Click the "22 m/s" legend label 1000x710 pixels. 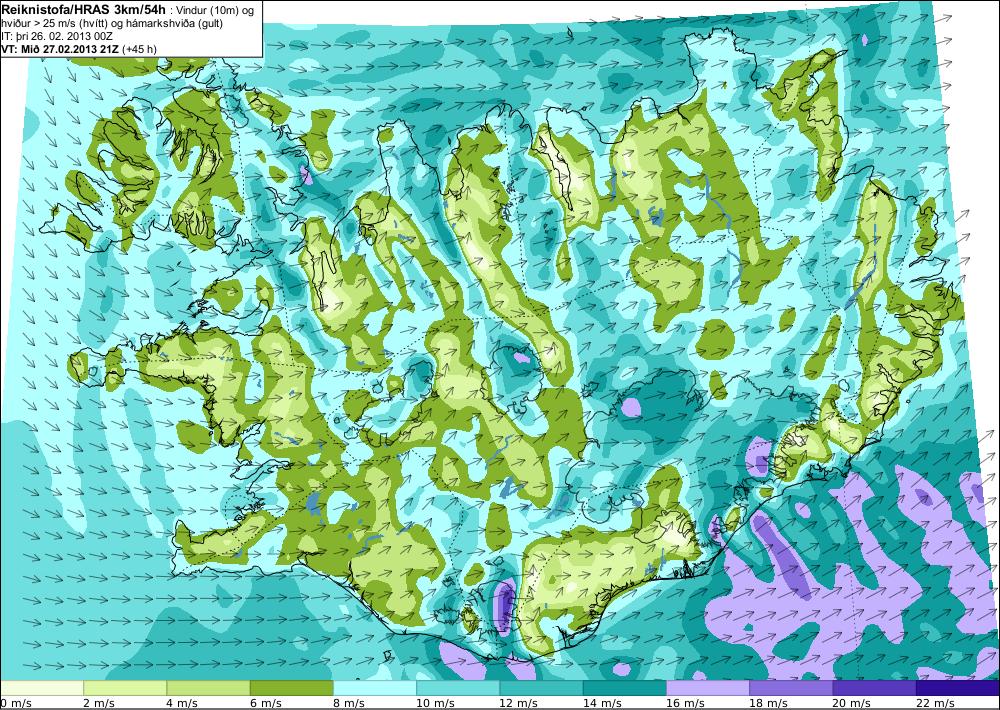coord(935,703)
